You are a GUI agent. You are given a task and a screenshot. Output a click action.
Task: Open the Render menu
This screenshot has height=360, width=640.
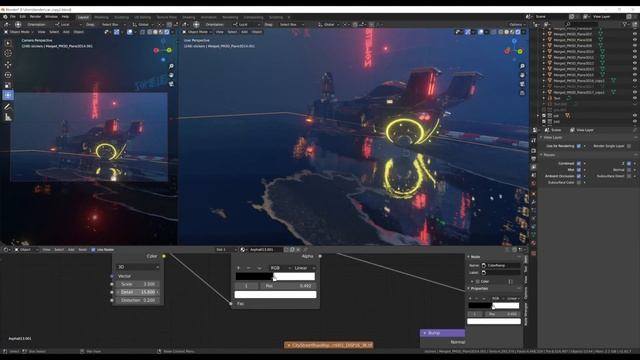(36, 17)
